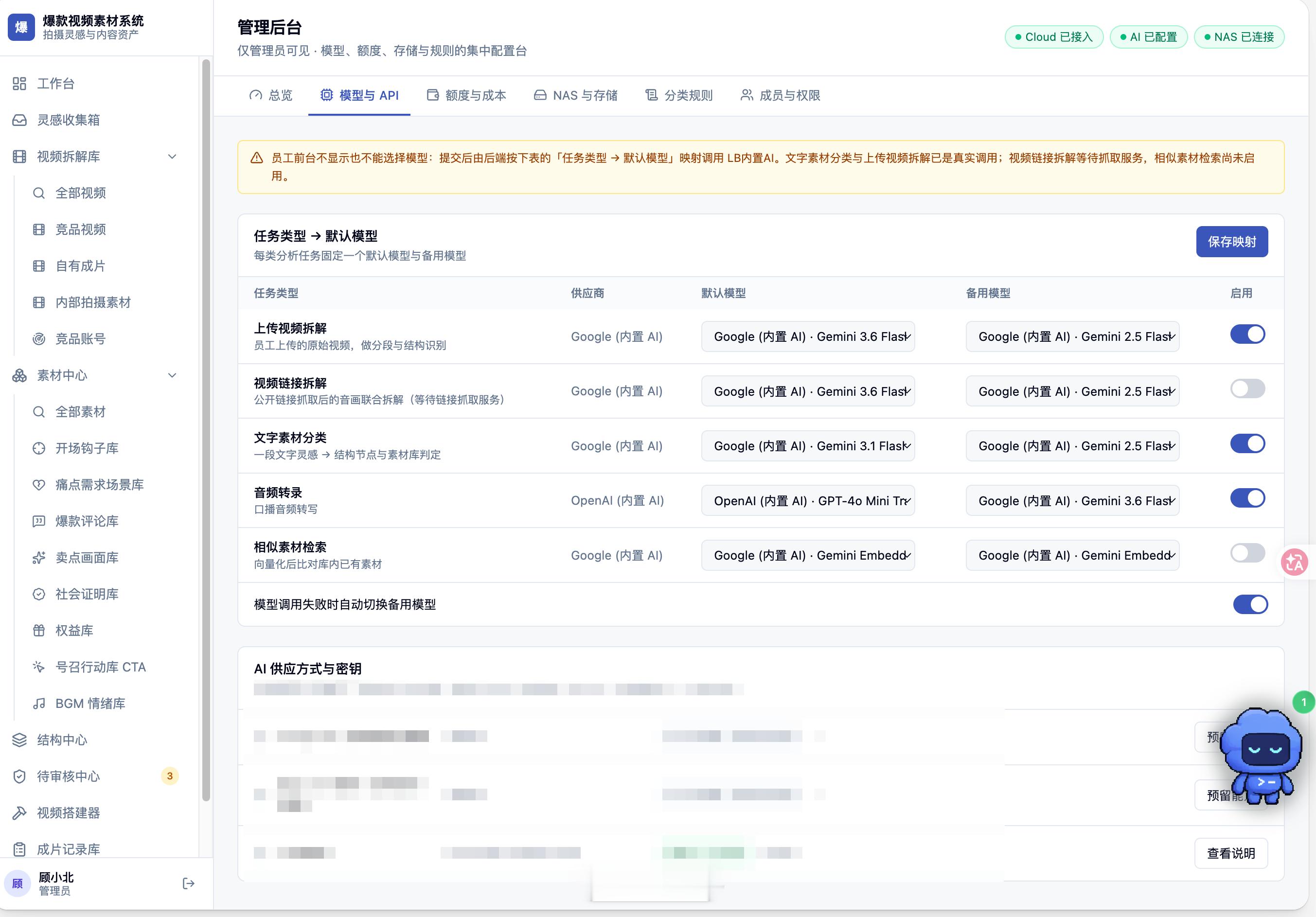Disable the 上传视频拆解 enable toggle
This screenshot has width=1316, height=917.
[1247, 334]
